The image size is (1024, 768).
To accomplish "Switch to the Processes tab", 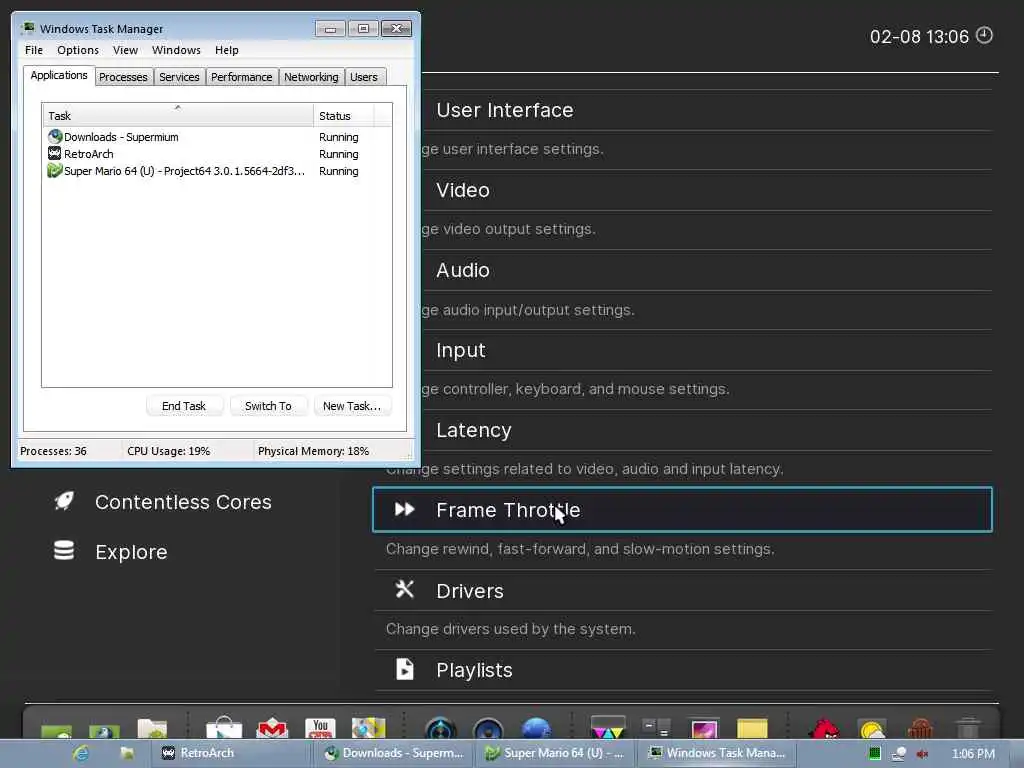I will pyautogui.click(x=123, y=77).
